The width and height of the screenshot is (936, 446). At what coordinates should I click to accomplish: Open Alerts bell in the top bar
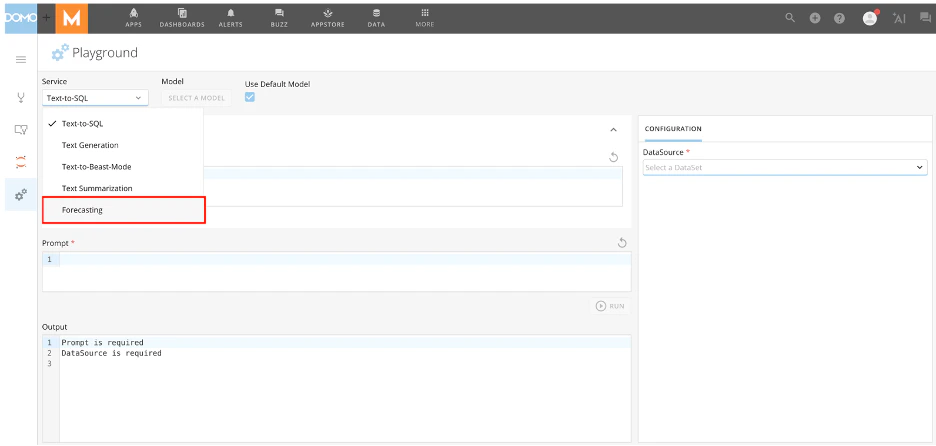(x=230, y=18)
